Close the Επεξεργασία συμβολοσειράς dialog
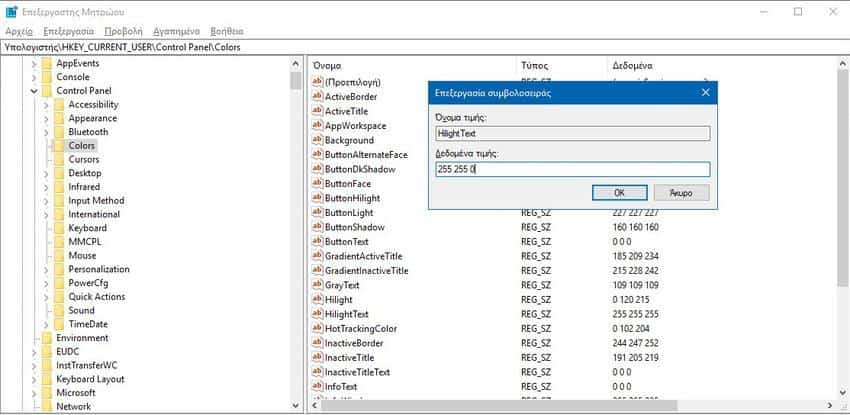 705,93
